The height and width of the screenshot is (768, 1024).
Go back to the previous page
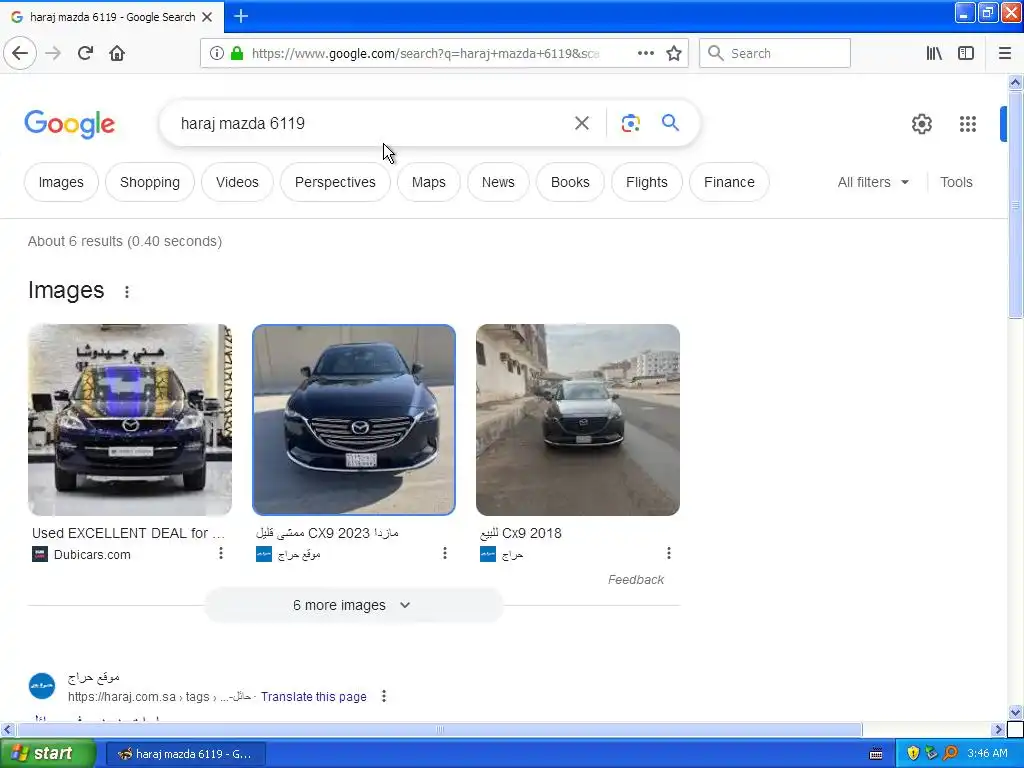(20, 53)
